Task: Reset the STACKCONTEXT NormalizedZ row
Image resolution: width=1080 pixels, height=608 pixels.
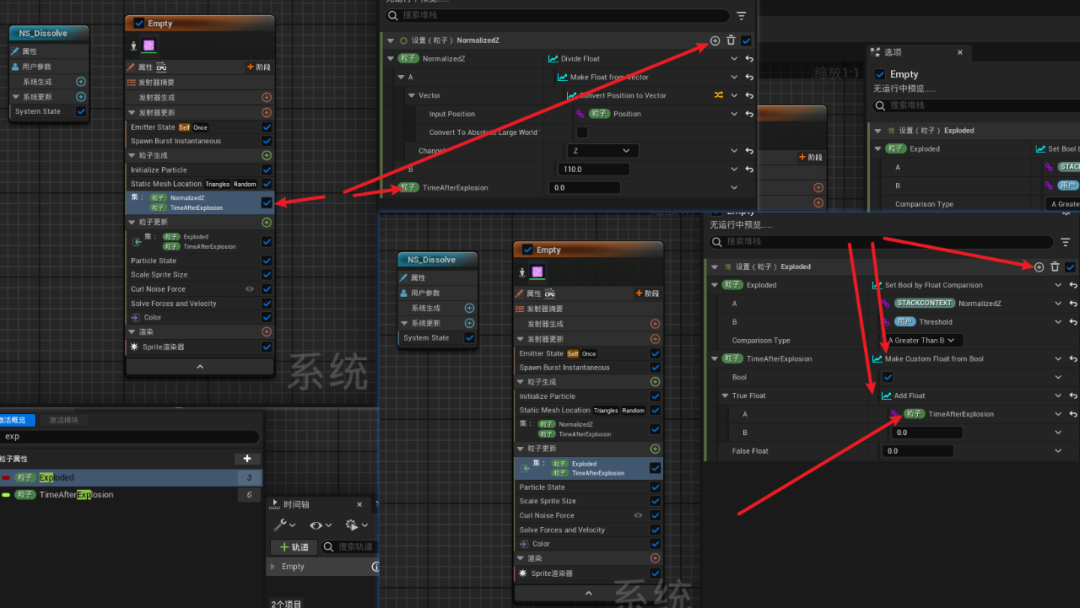Action: [1073, 303]
